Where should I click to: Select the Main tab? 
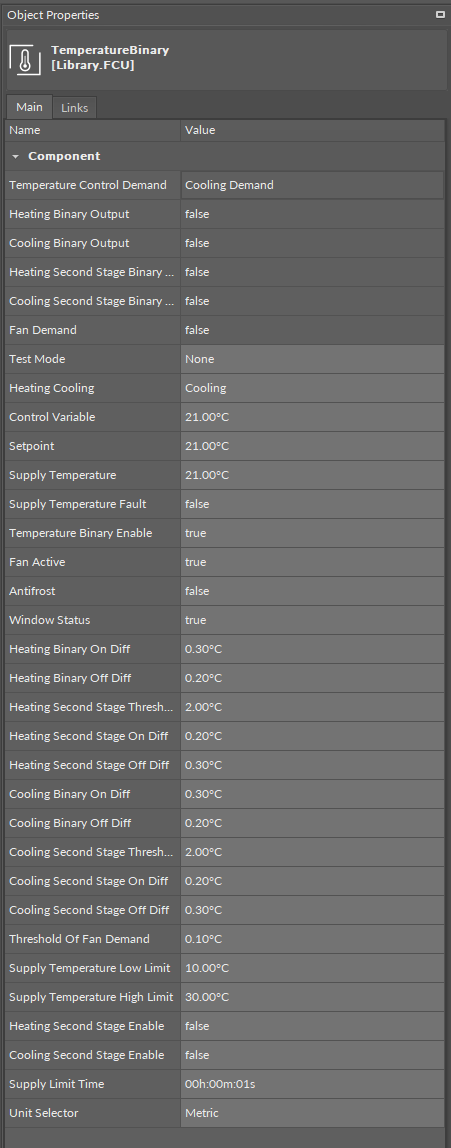[29, 107]
